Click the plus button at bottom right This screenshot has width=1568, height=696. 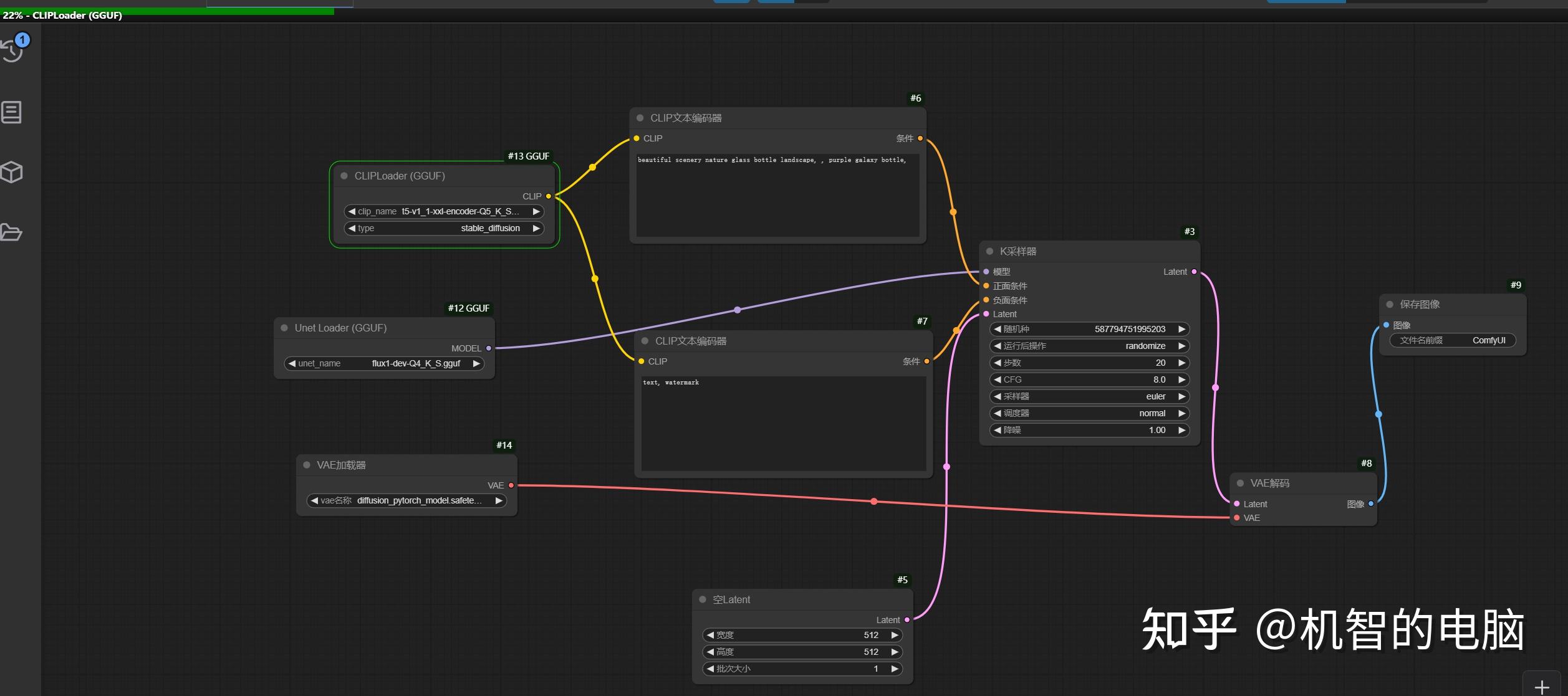(x=1541, y=687)
